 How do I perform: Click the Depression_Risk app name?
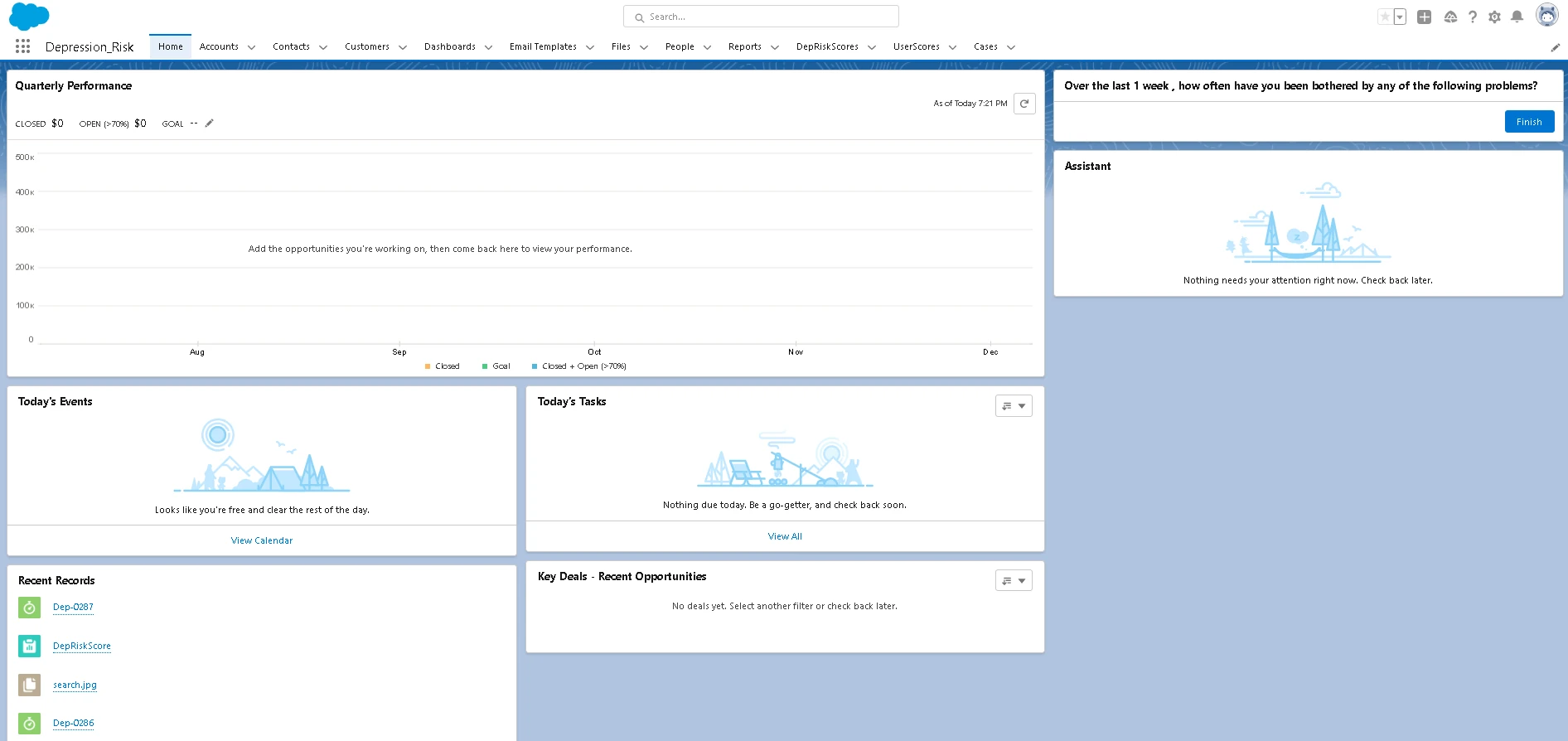click(x=90, y=47)
